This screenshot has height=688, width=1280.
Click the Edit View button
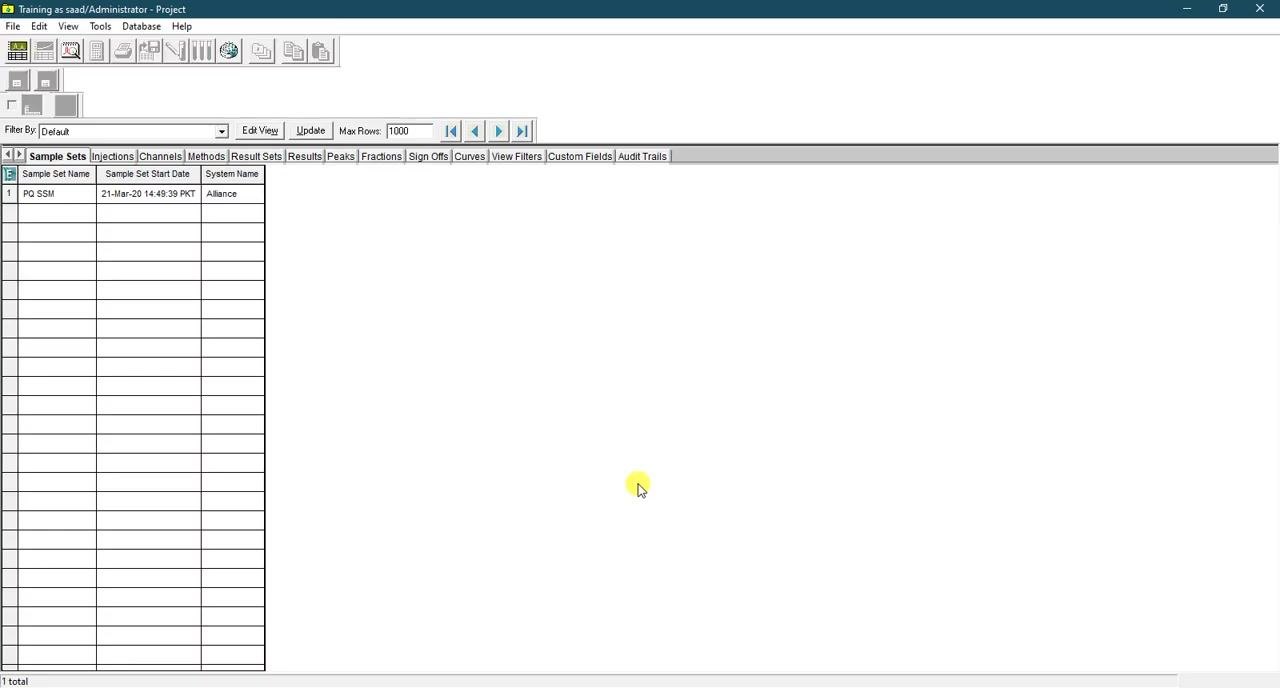260,131
